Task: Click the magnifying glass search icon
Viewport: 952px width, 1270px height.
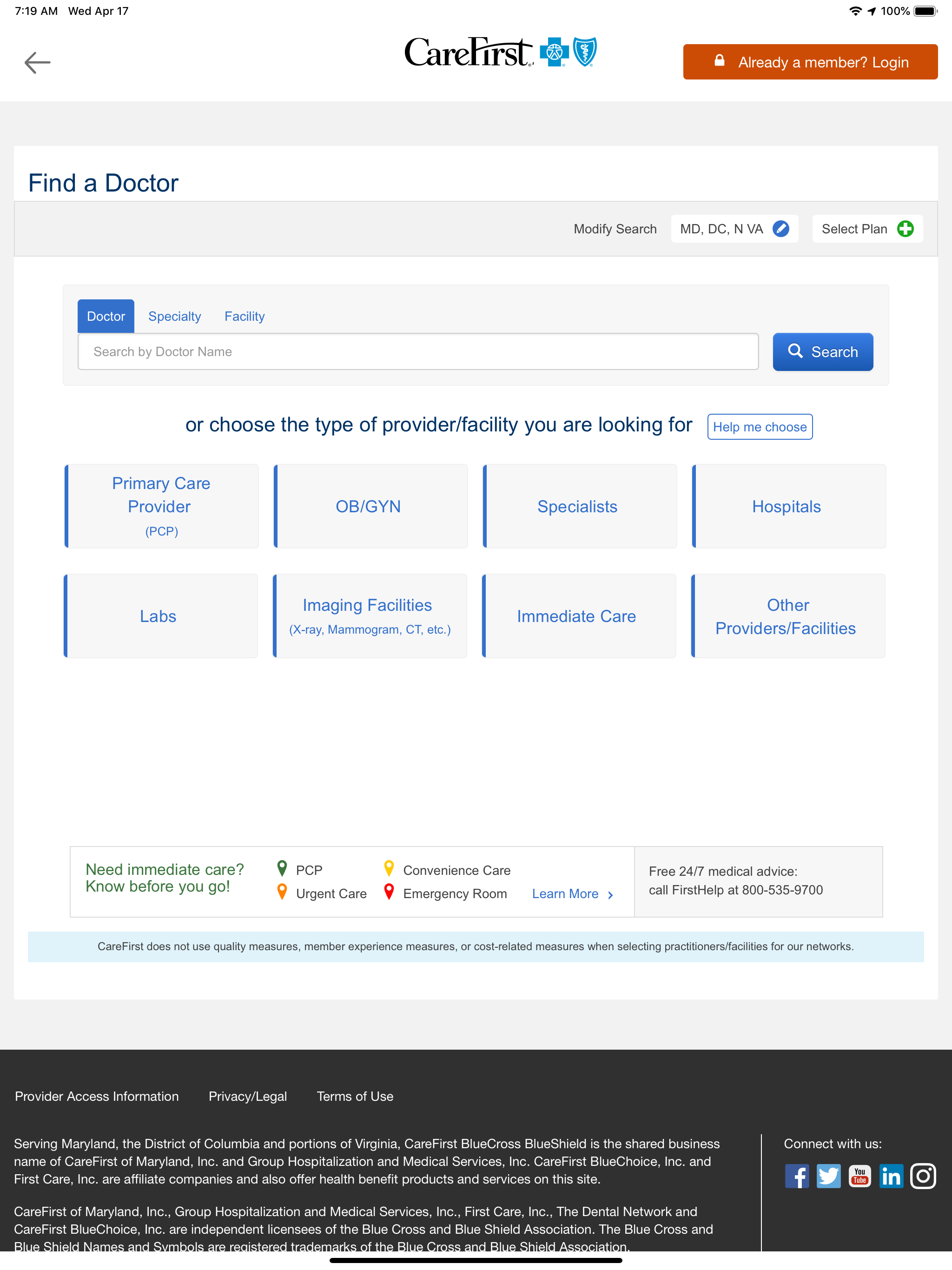Action: [795, 351]
